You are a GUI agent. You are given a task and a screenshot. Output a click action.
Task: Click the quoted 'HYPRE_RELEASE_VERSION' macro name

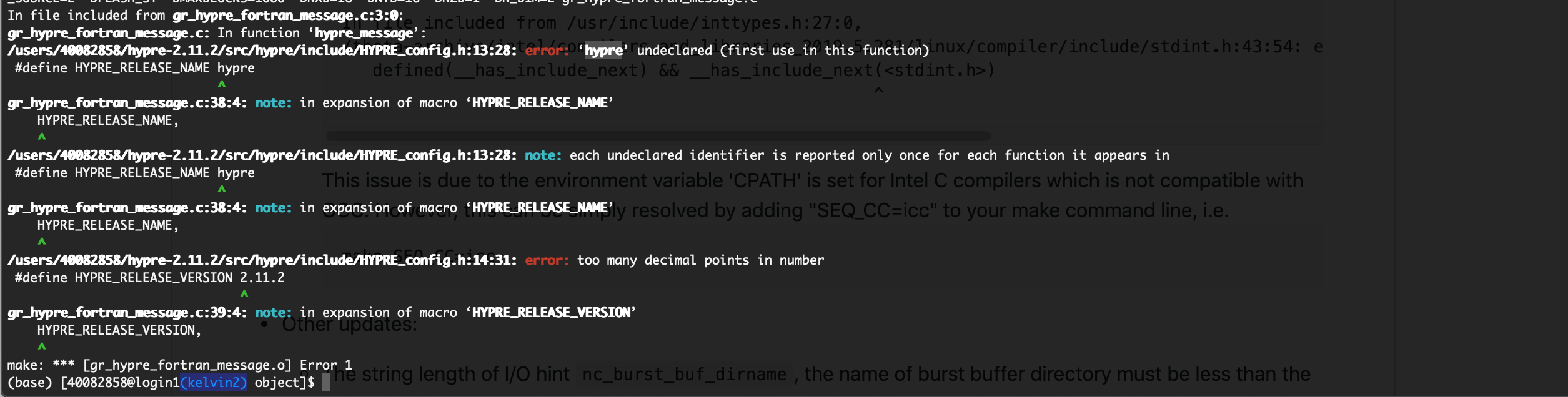pos(551,313)
